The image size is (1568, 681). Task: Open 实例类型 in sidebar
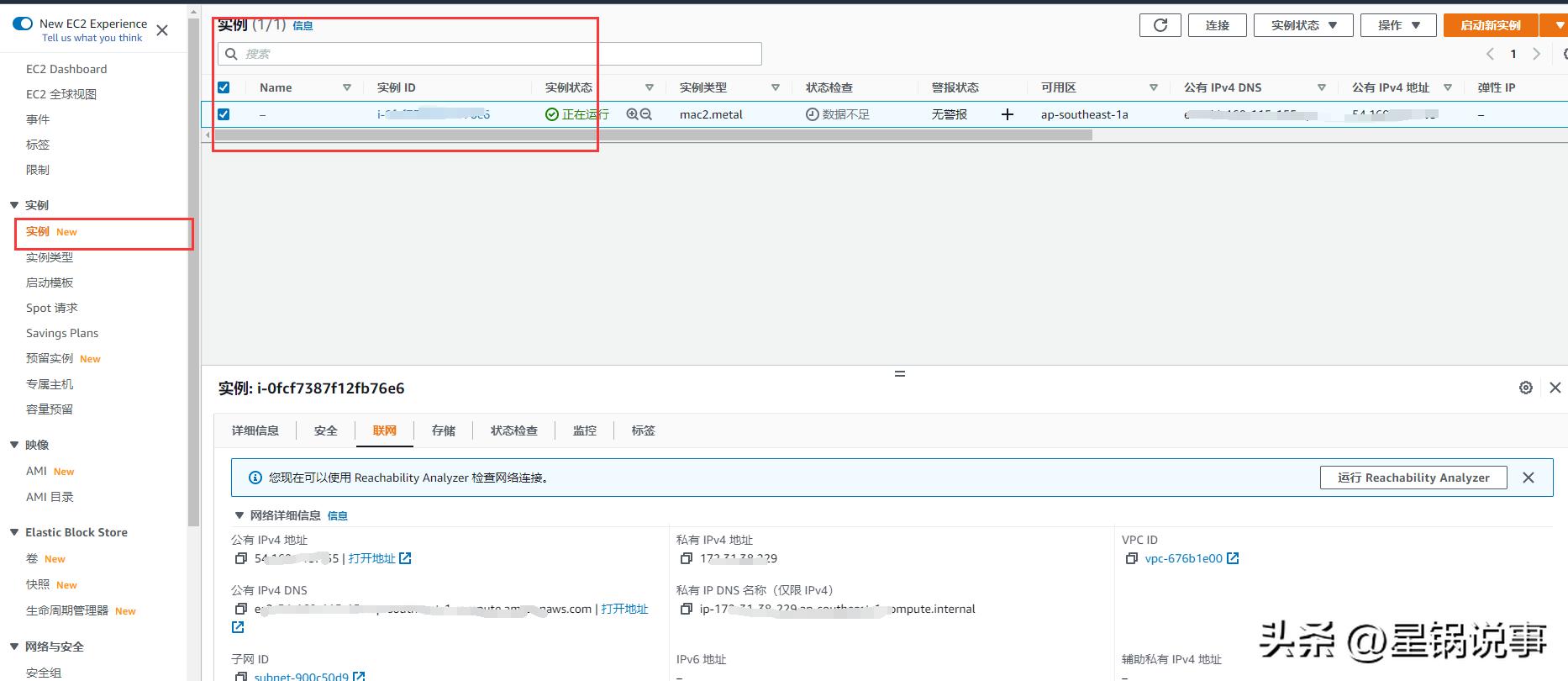point(50,257)
